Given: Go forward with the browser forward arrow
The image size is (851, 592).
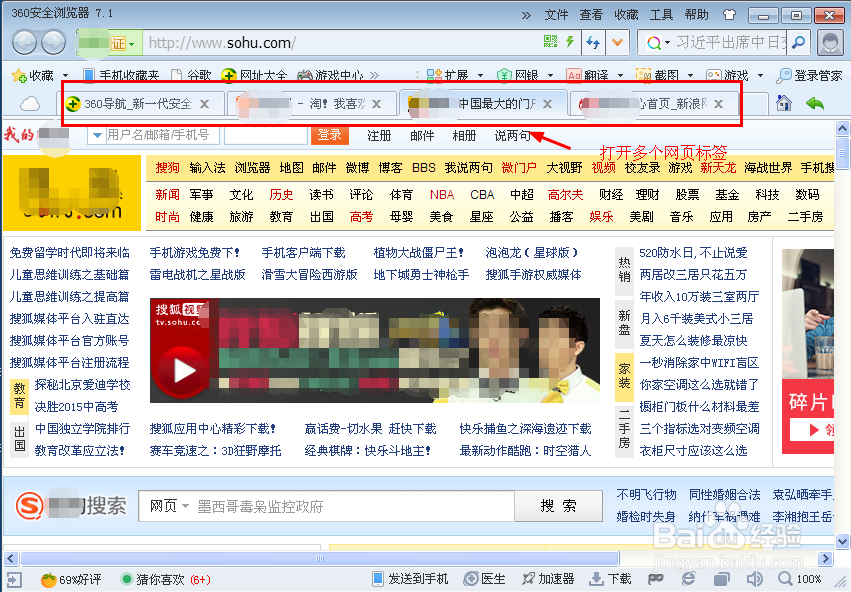Looking at the screenshot, I should pos(54,42).
